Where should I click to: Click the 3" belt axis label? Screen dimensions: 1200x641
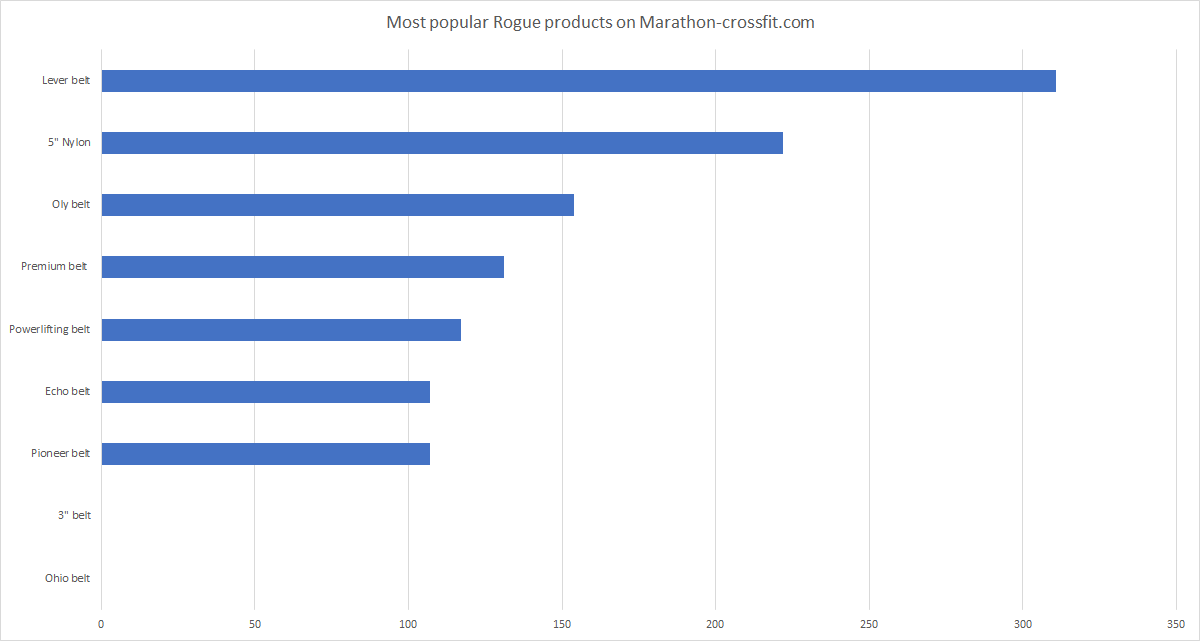74,515
